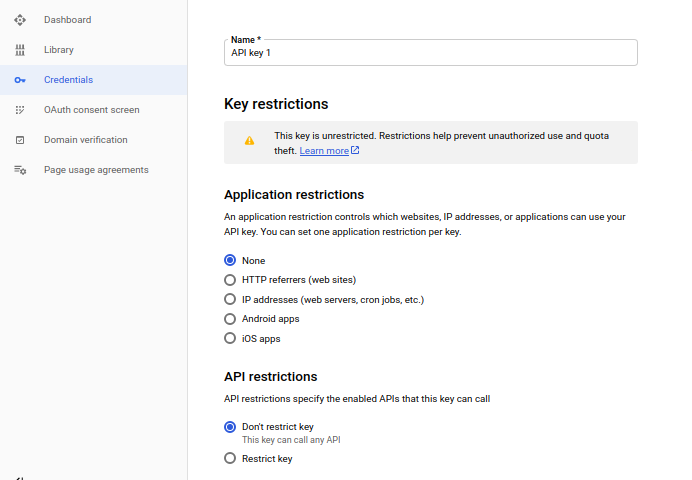
Task: Click the yellow warning triangle icon
Action: (249, 141)
